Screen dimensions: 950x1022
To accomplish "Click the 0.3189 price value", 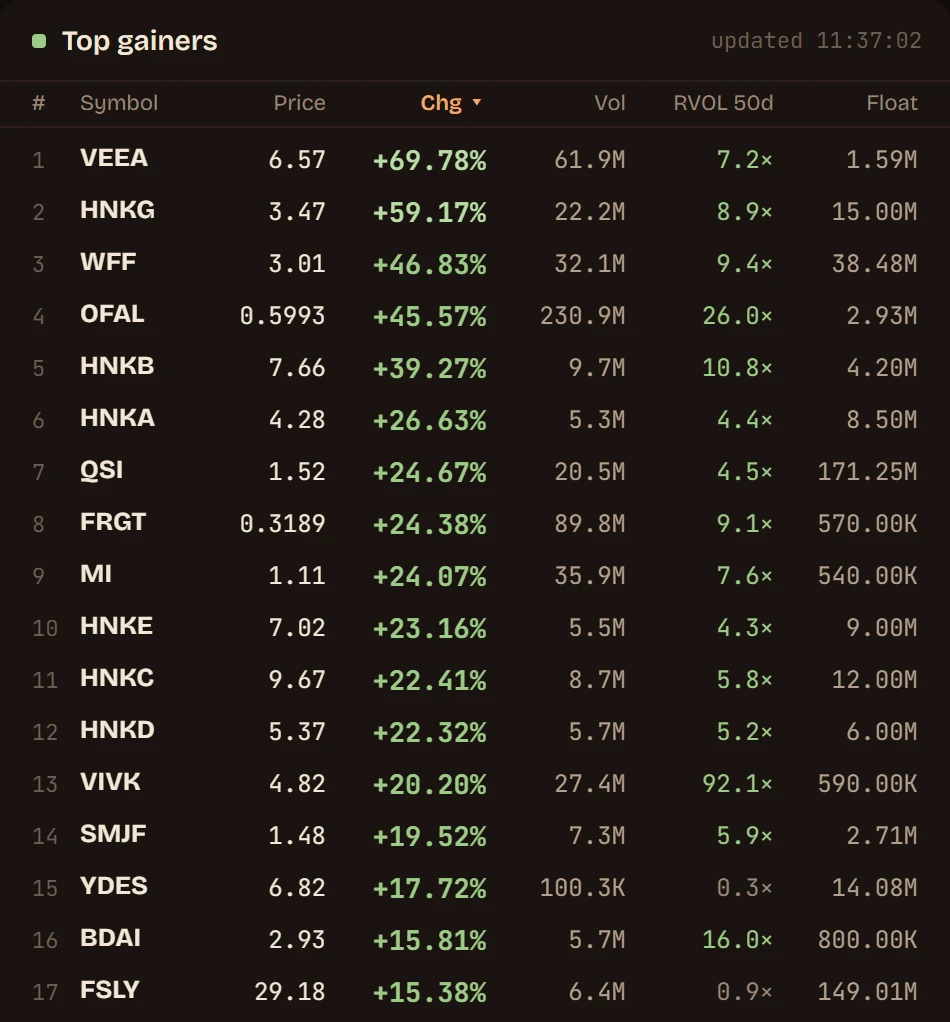I will click(282, 524).
